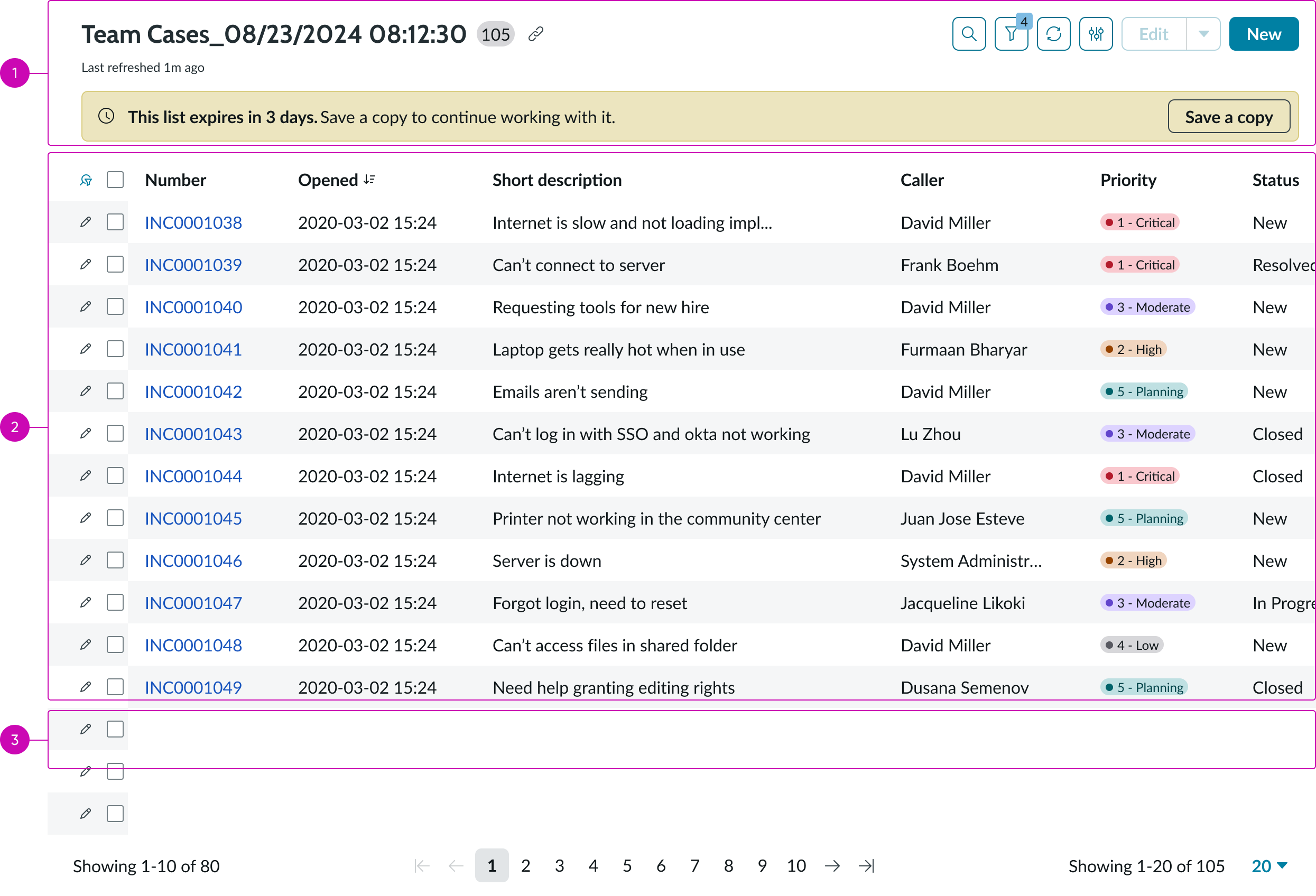Refresh the Team Cases list
The height and width of the screenshot is (896, 1316).
1054,34
